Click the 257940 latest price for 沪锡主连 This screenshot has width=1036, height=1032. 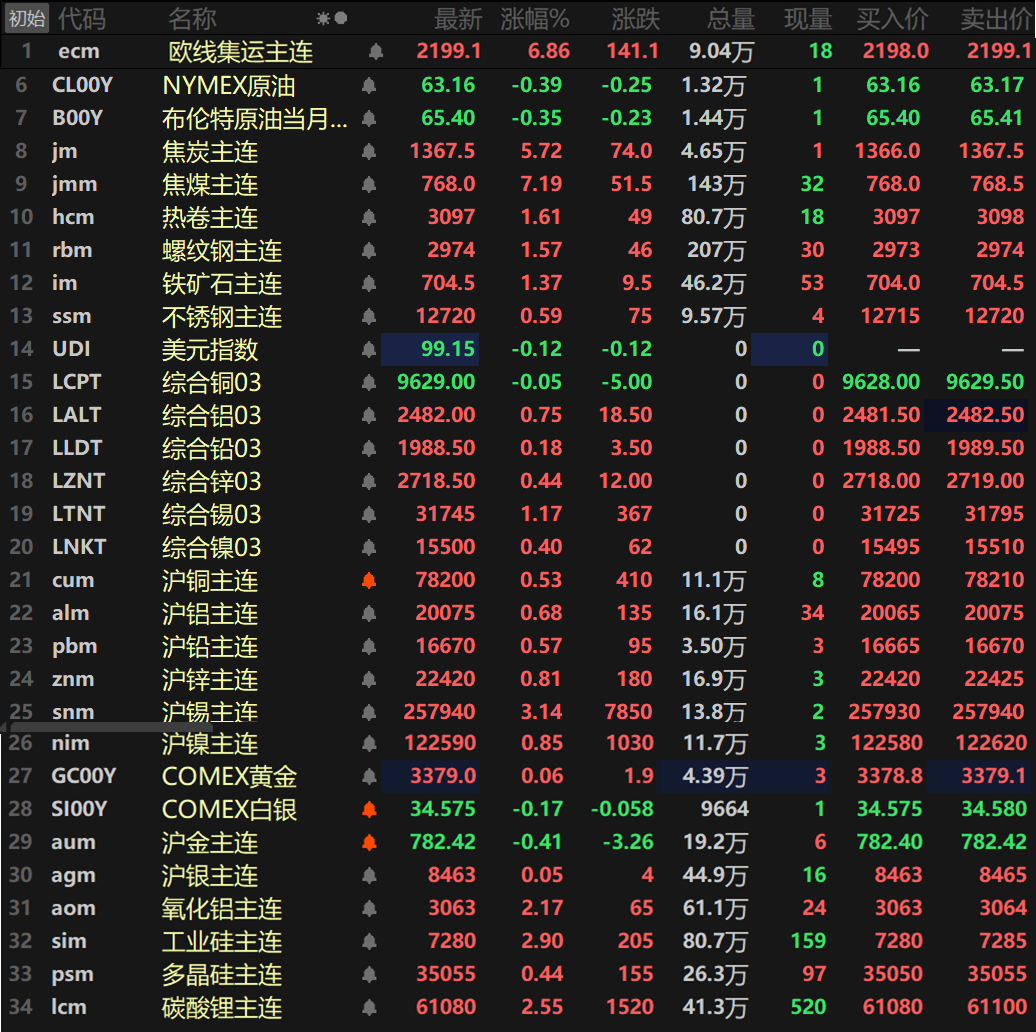click(x=439, y=712)
